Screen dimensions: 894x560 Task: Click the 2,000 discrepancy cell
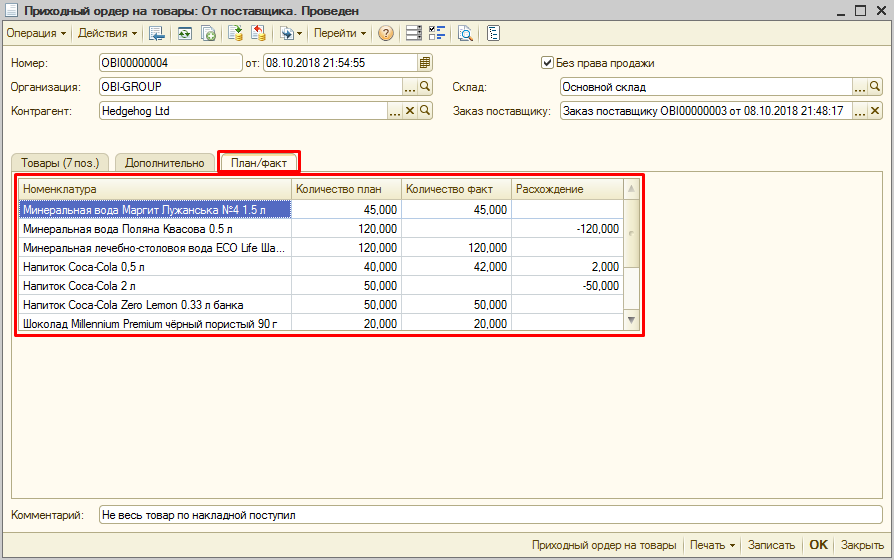[567, 267]
